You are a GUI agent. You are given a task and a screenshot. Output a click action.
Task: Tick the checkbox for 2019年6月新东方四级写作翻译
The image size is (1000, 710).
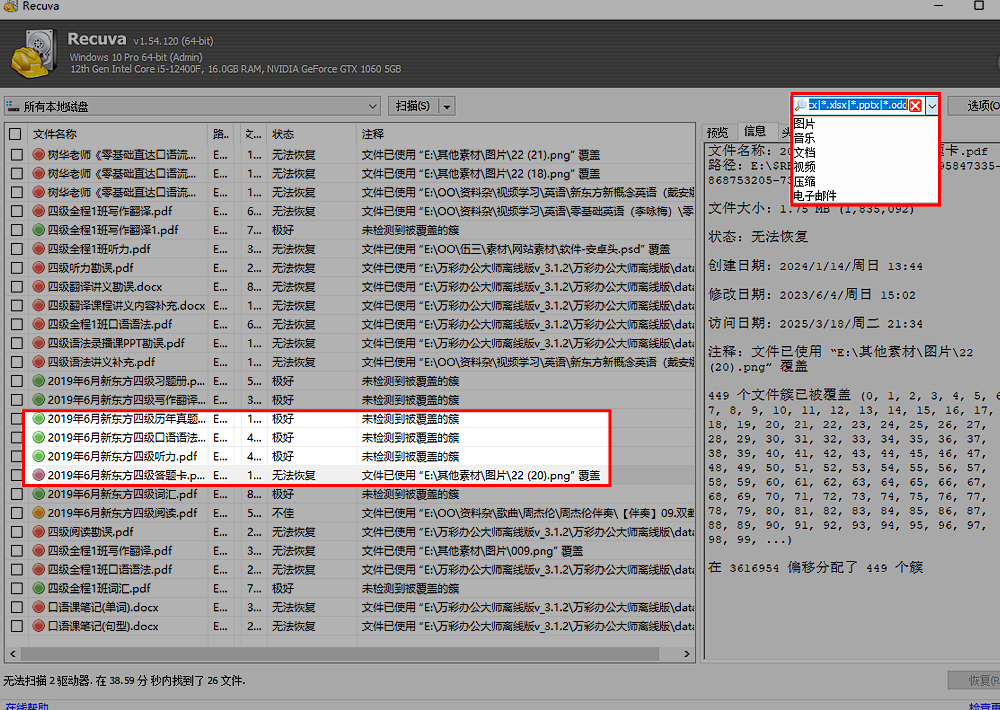tap(17, 400)
